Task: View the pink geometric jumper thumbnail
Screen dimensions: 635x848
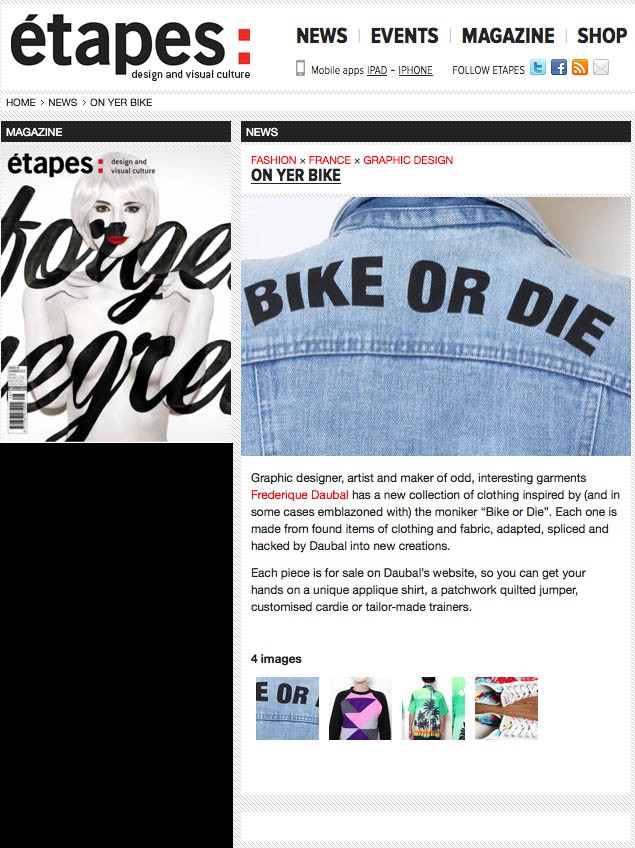Action: tap(360, 708)
